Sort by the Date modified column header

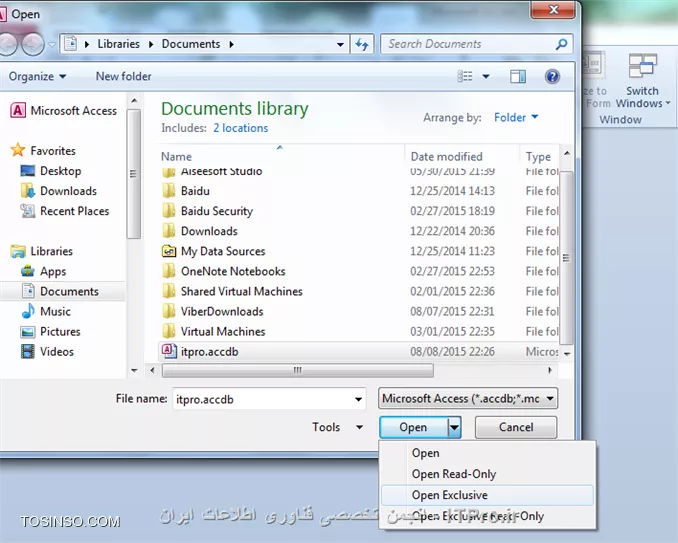[446, 157]
